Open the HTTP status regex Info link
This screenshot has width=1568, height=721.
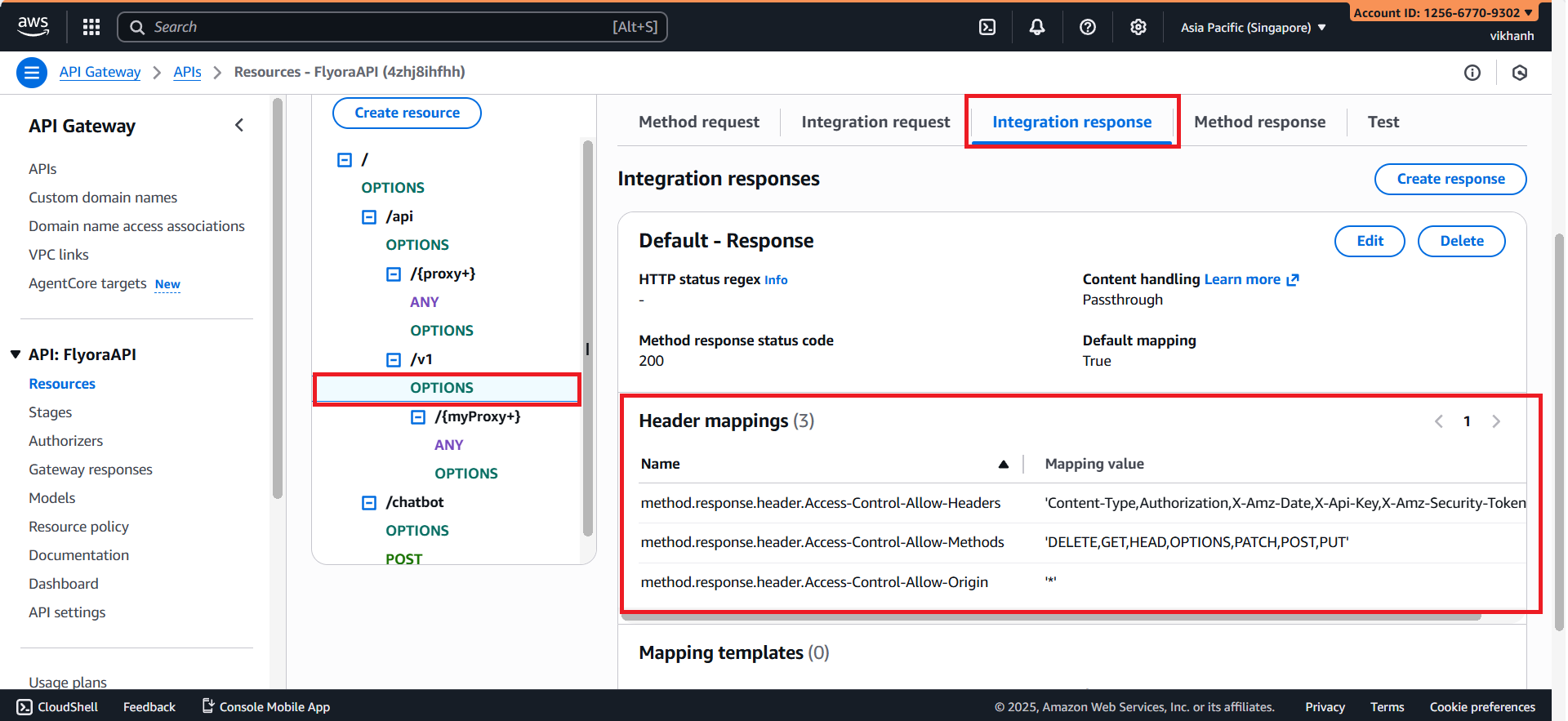click(x=776, y=280)
